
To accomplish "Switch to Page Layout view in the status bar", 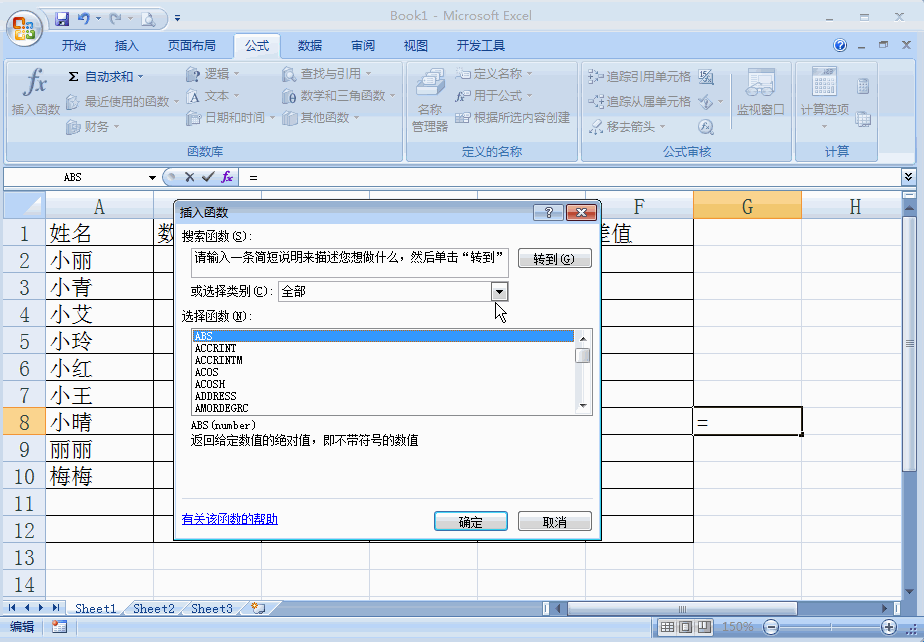I will pos(685,627).
